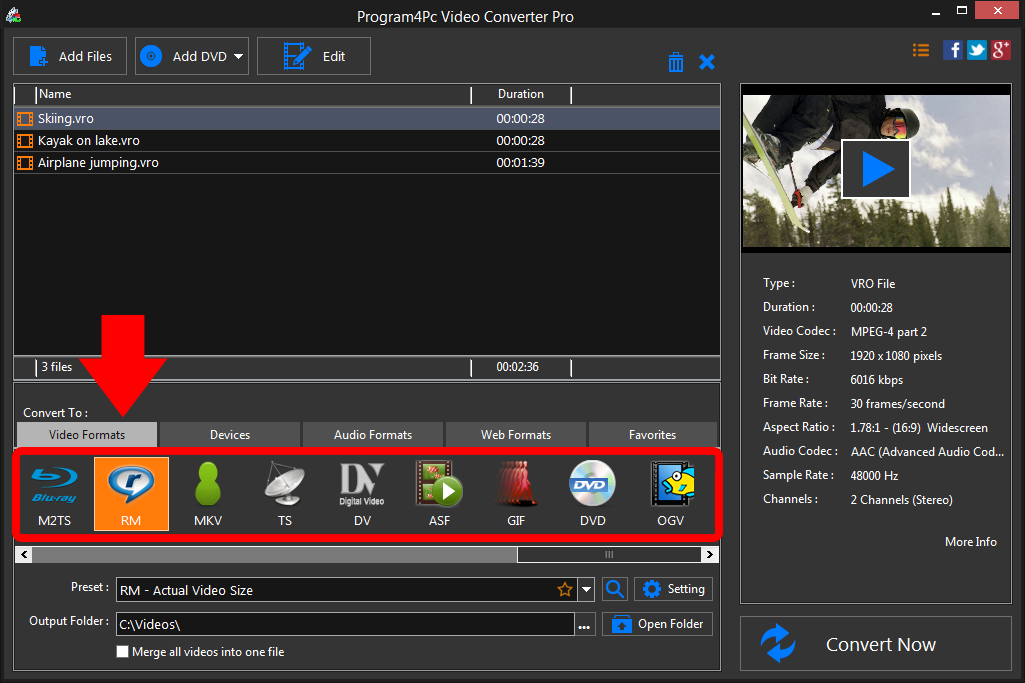Select the TS satellite format icon
This screenshot has height=683, width=1025.
click(285, 493)
